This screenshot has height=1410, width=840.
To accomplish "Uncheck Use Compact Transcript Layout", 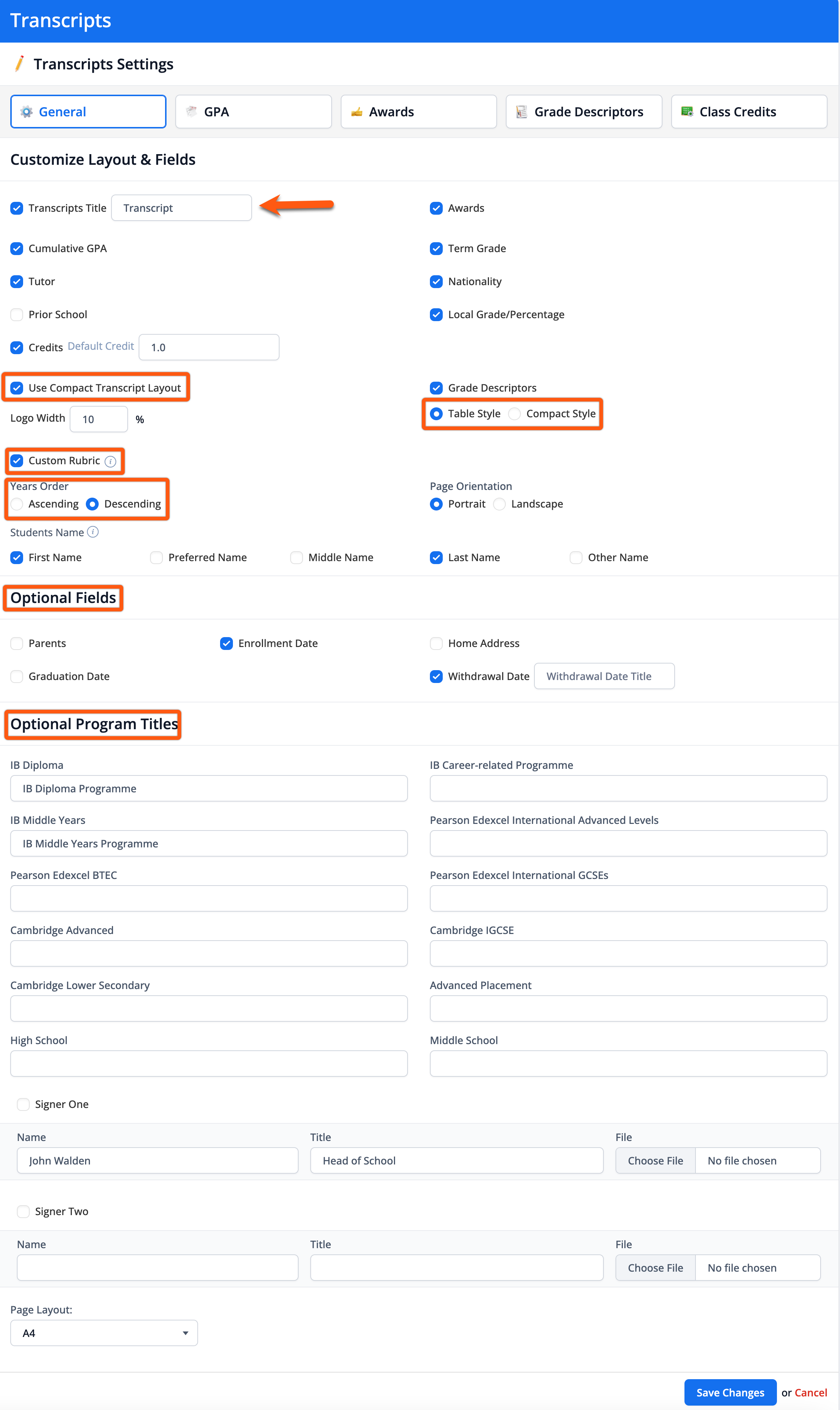I will 17,388.
